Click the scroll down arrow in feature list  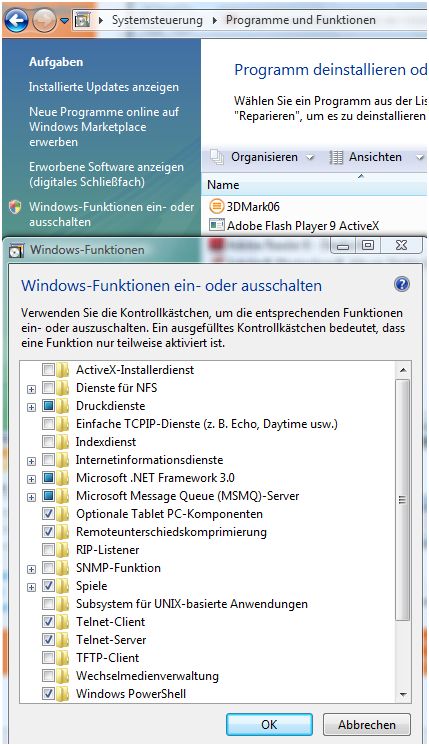(x=403, y=695)
